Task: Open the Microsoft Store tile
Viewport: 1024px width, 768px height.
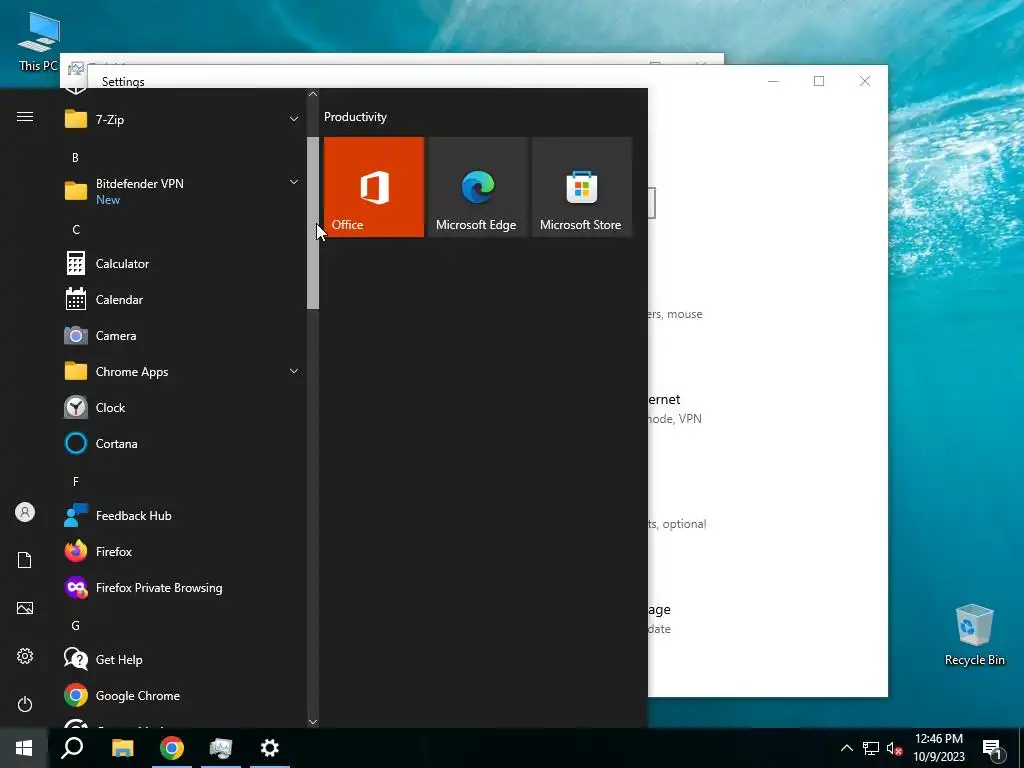Action: click(x=581, y=187)
